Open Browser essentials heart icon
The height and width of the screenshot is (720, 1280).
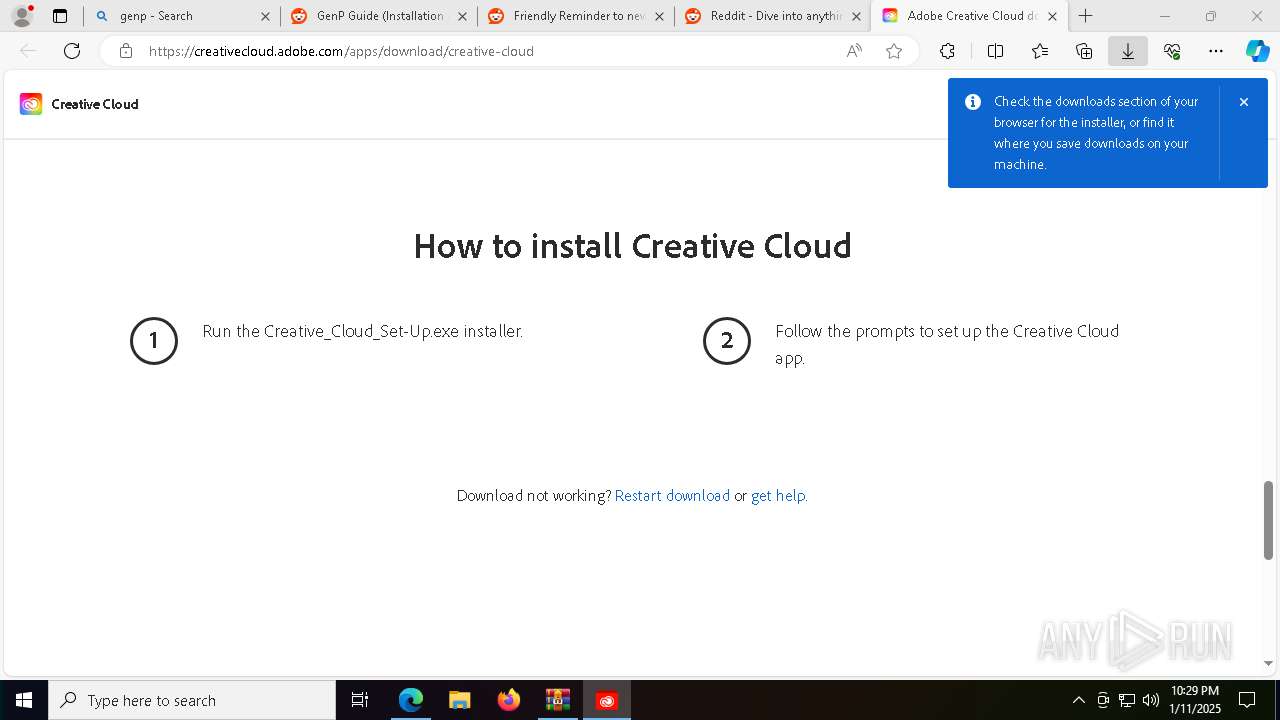pos(1172,51)
